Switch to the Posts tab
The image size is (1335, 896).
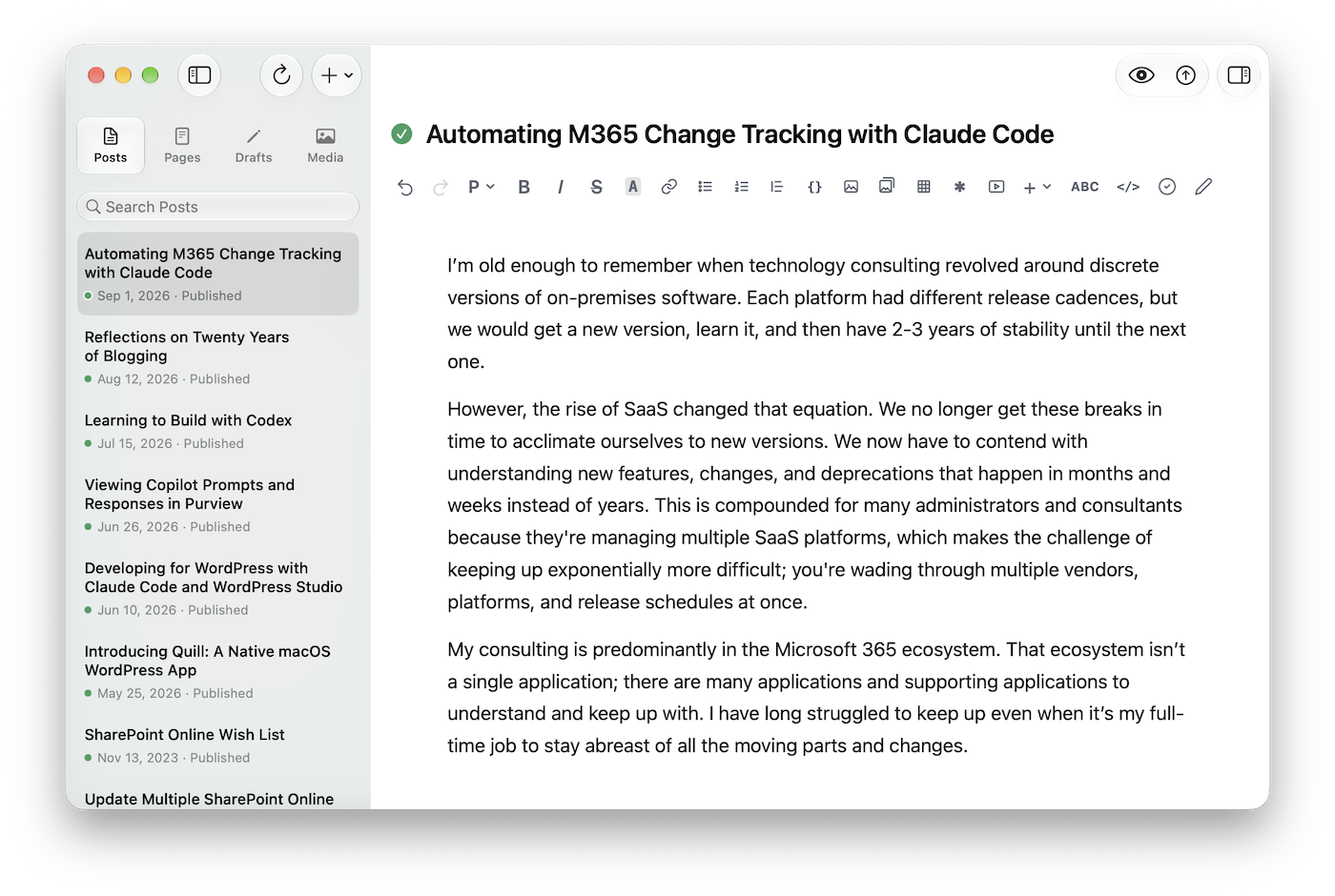(x=111, y=145)
